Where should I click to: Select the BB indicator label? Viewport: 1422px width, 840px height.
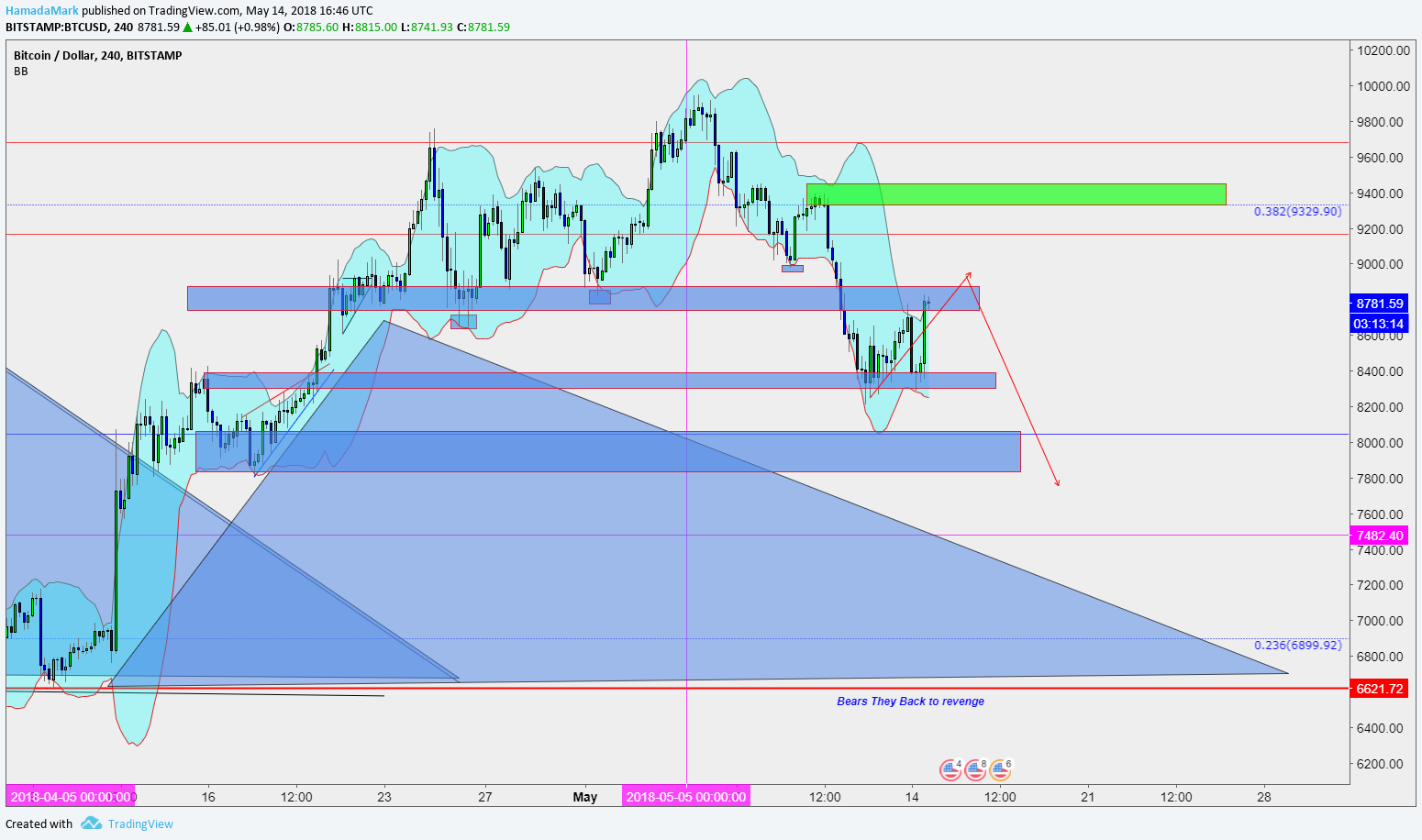[x=20, y=72]
